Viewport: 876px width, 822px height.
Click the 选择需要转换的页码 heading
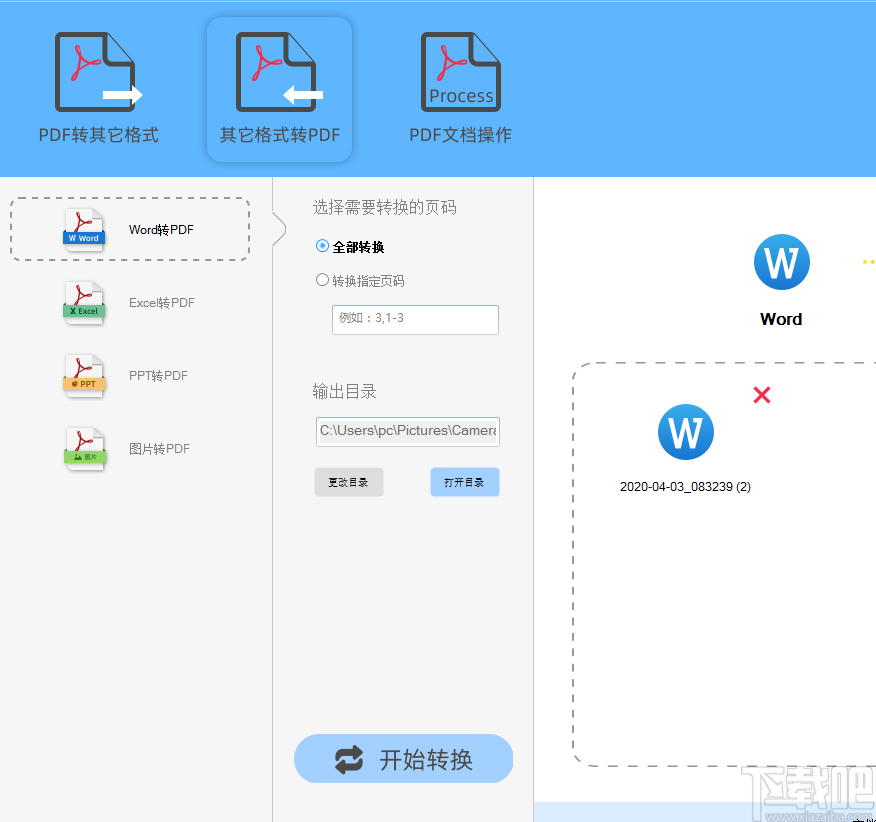(x=384, y=207)
